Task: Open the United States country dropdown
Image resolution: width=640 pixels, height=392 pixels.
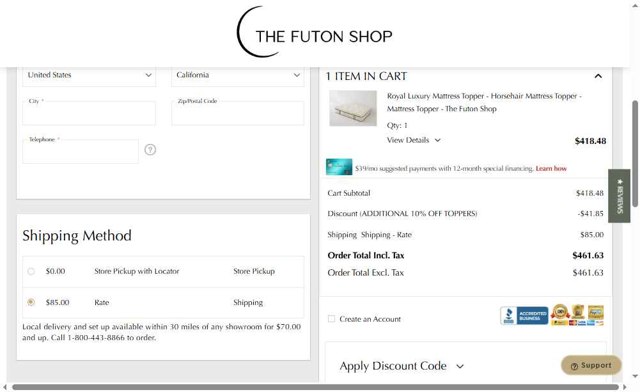Action: point(89,75)
